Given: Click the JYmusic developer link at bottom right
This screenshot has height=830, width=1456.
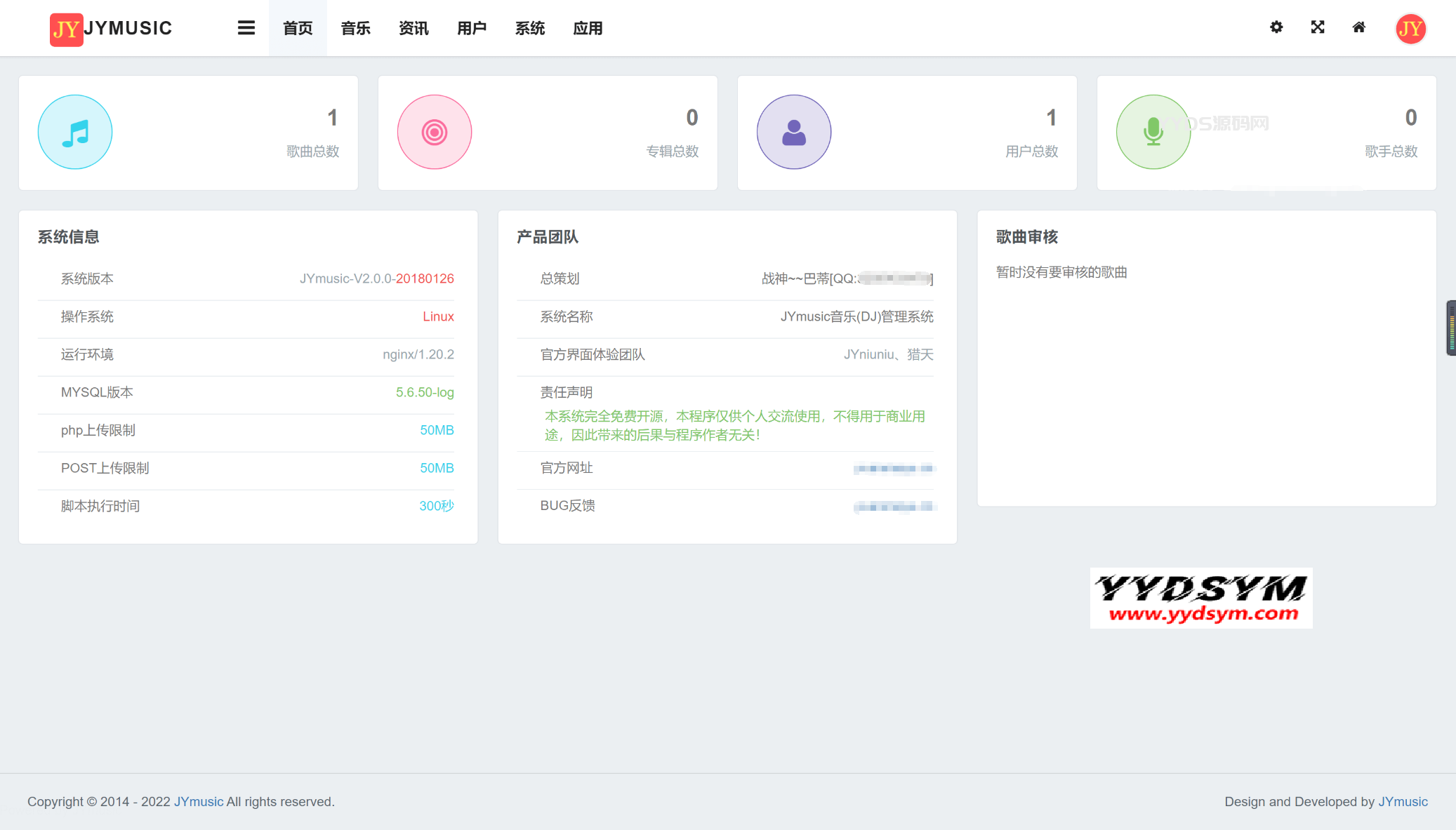Looking at the screenshot, I should click(1403, 802).
